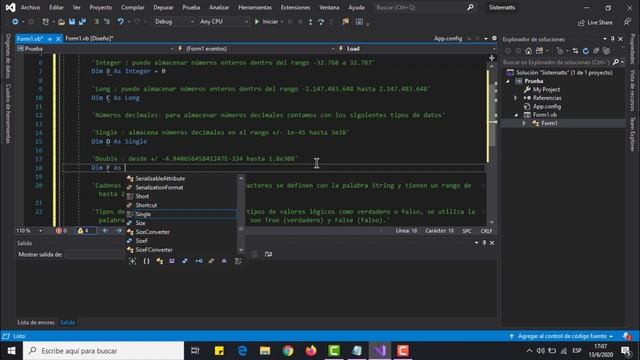Viewport: 640px width, 360px height.
Task: Expand the Referencias node
Action: coord(516,98)
